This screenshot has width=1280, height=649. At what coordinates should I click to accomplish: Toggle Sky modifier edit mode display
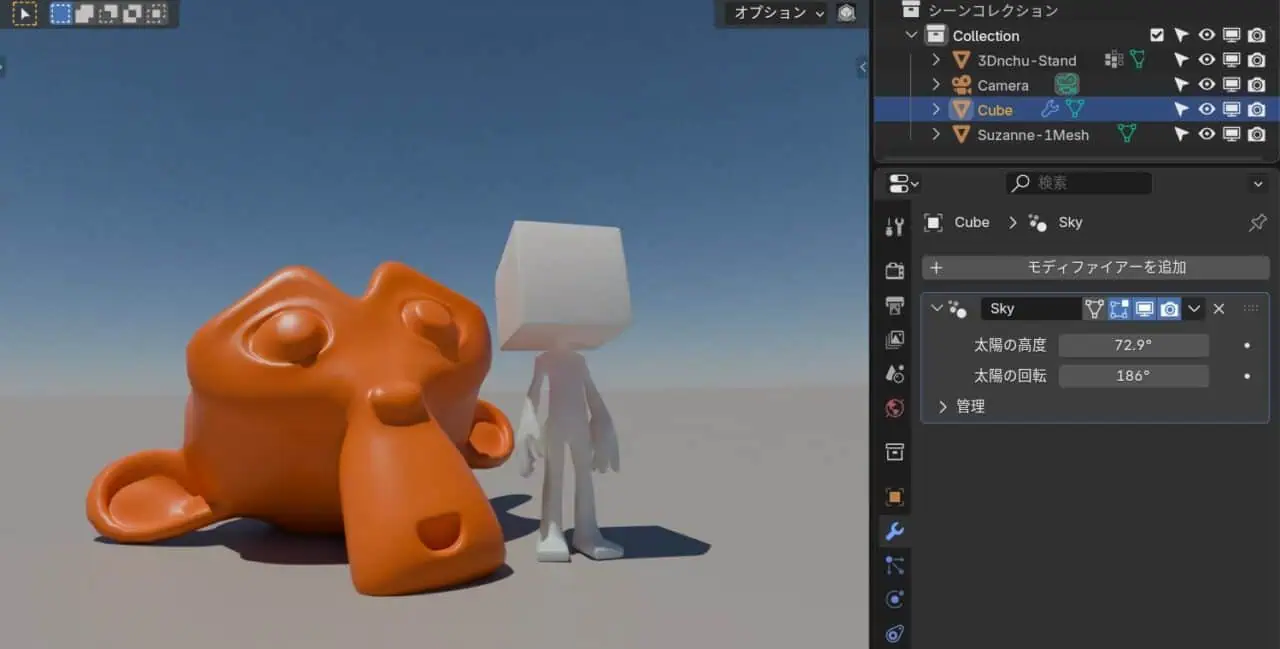[1119, 309]
